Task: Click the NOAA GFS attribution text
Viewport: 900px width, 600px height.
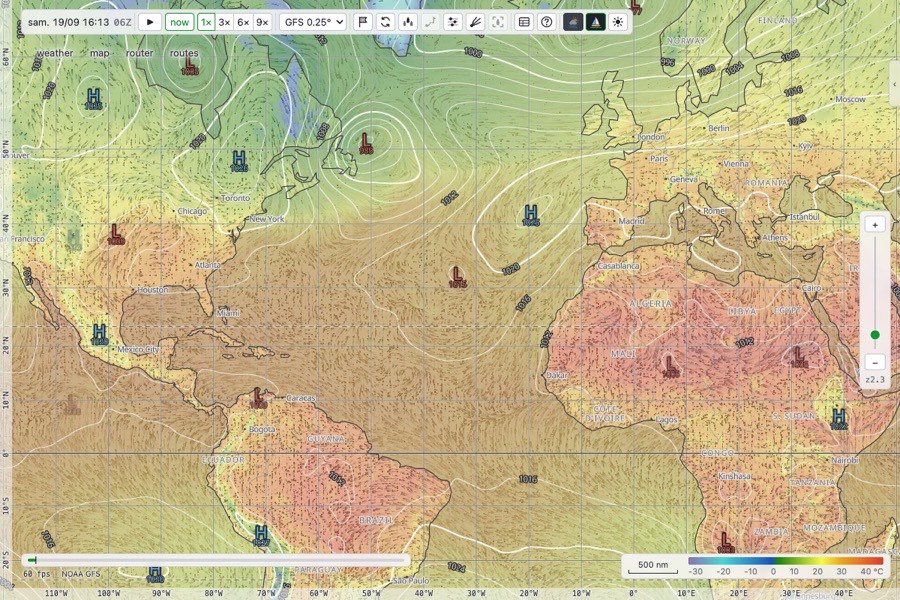Action: click(x=81, y=574)
